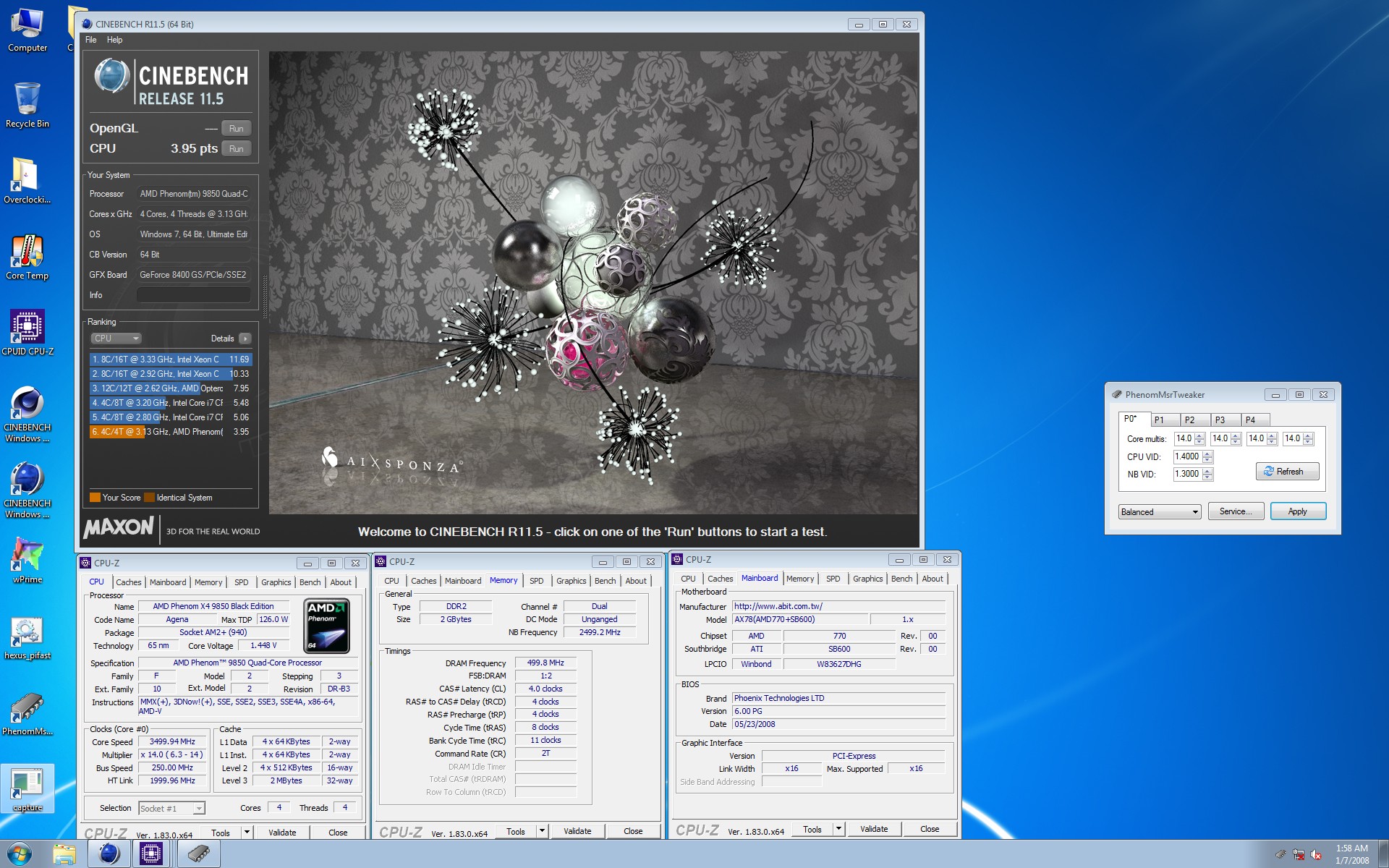Open the Windows Start orb
Viewport: 1389px width, 868px height.
click(x=20, y=854)
